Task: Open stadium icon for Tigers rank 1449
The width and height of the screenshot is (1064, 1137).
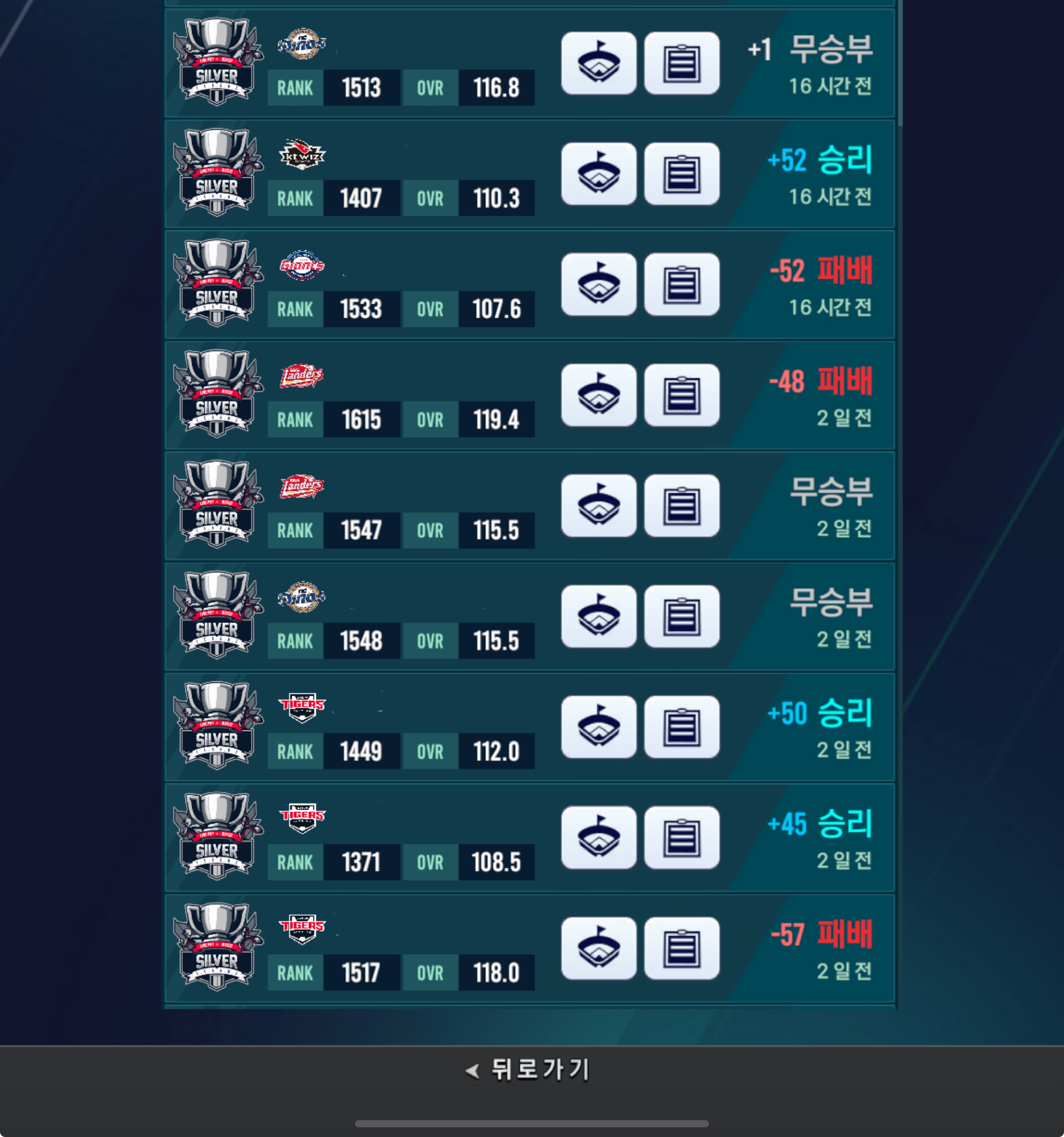Action: point(598,727)
